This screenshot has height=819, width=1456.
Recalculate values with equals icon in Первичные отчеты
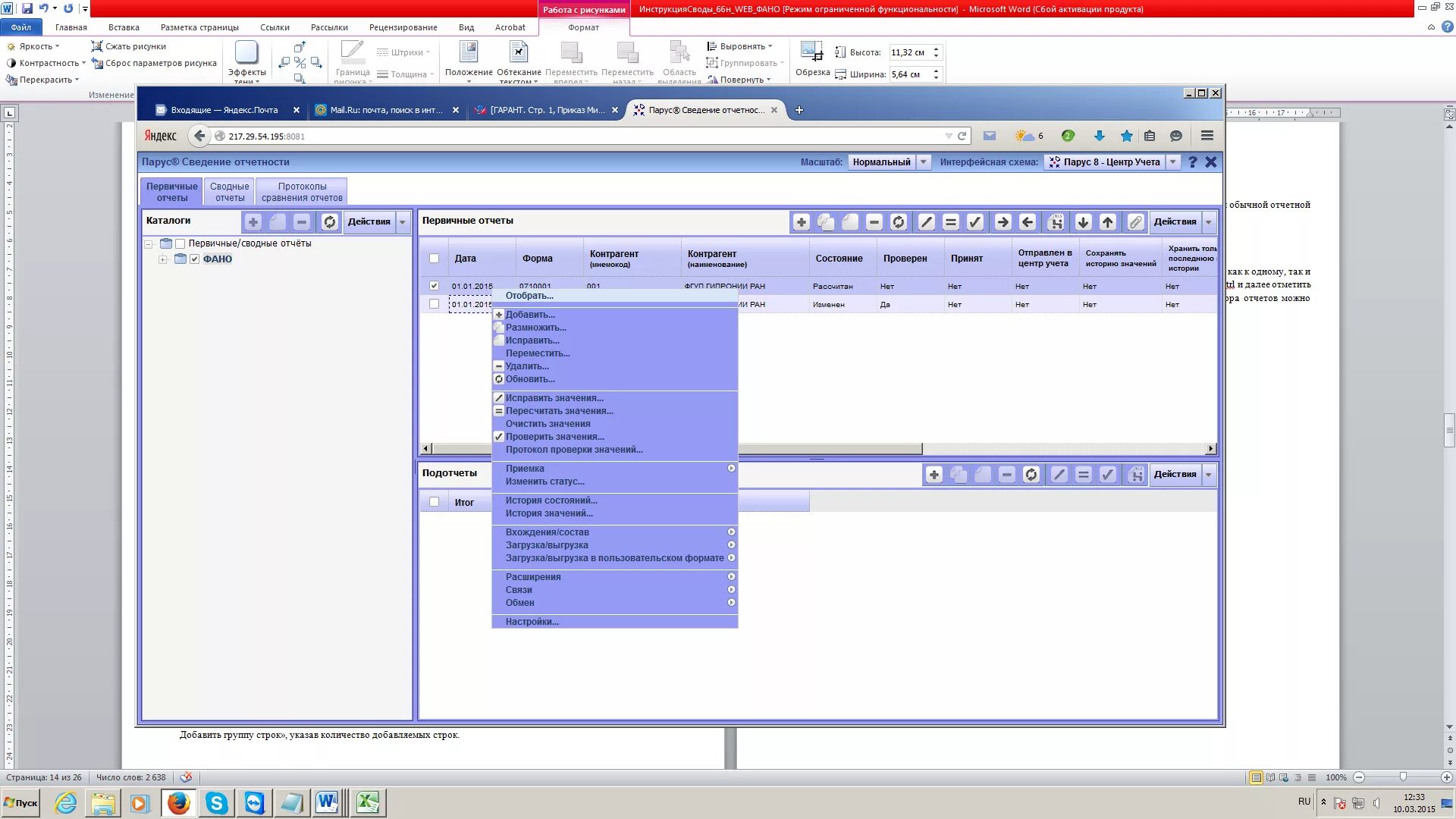pyautogui.click(x=950, y=222)
